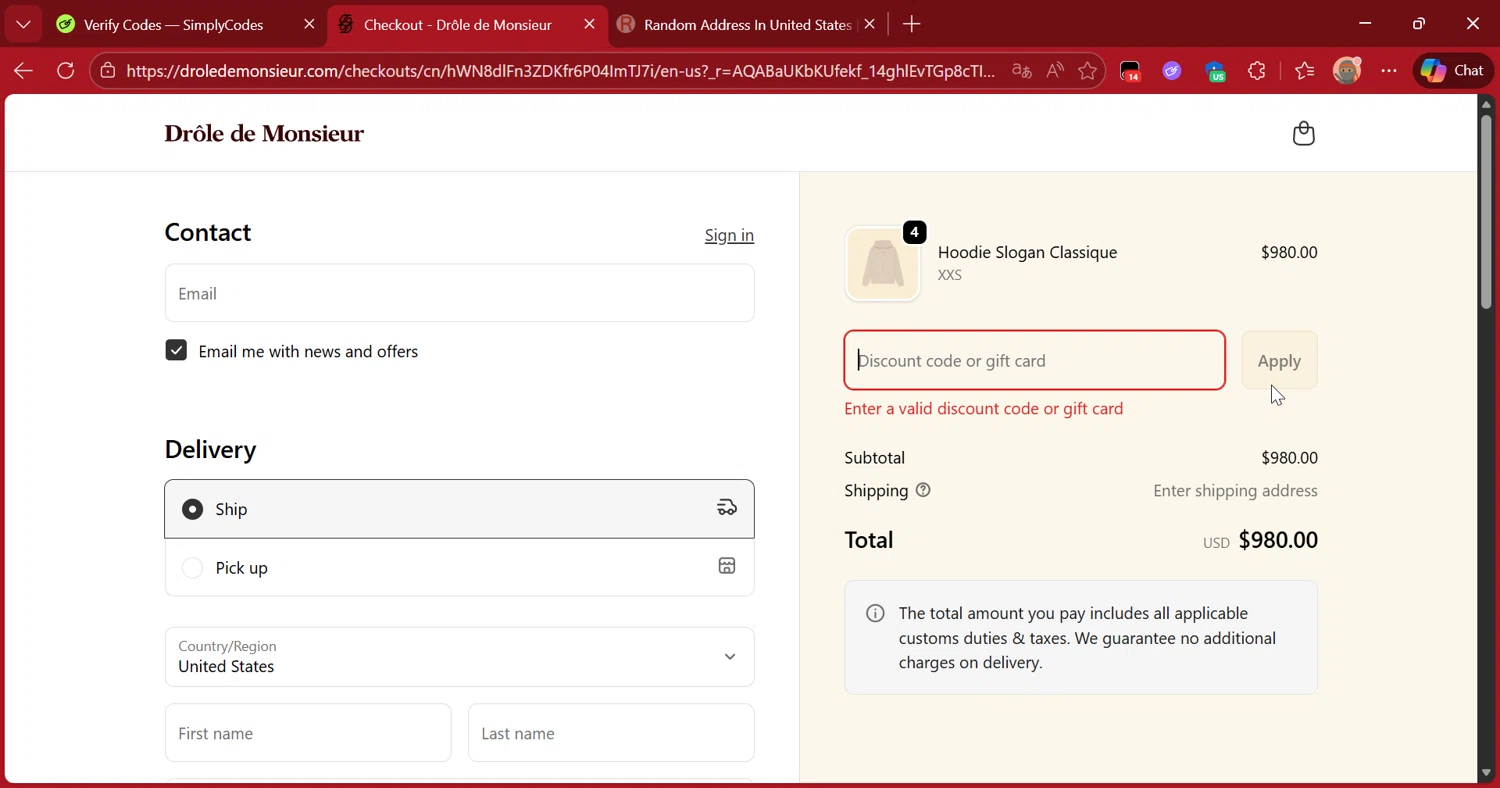Open Copilot Chat button

1453,71
